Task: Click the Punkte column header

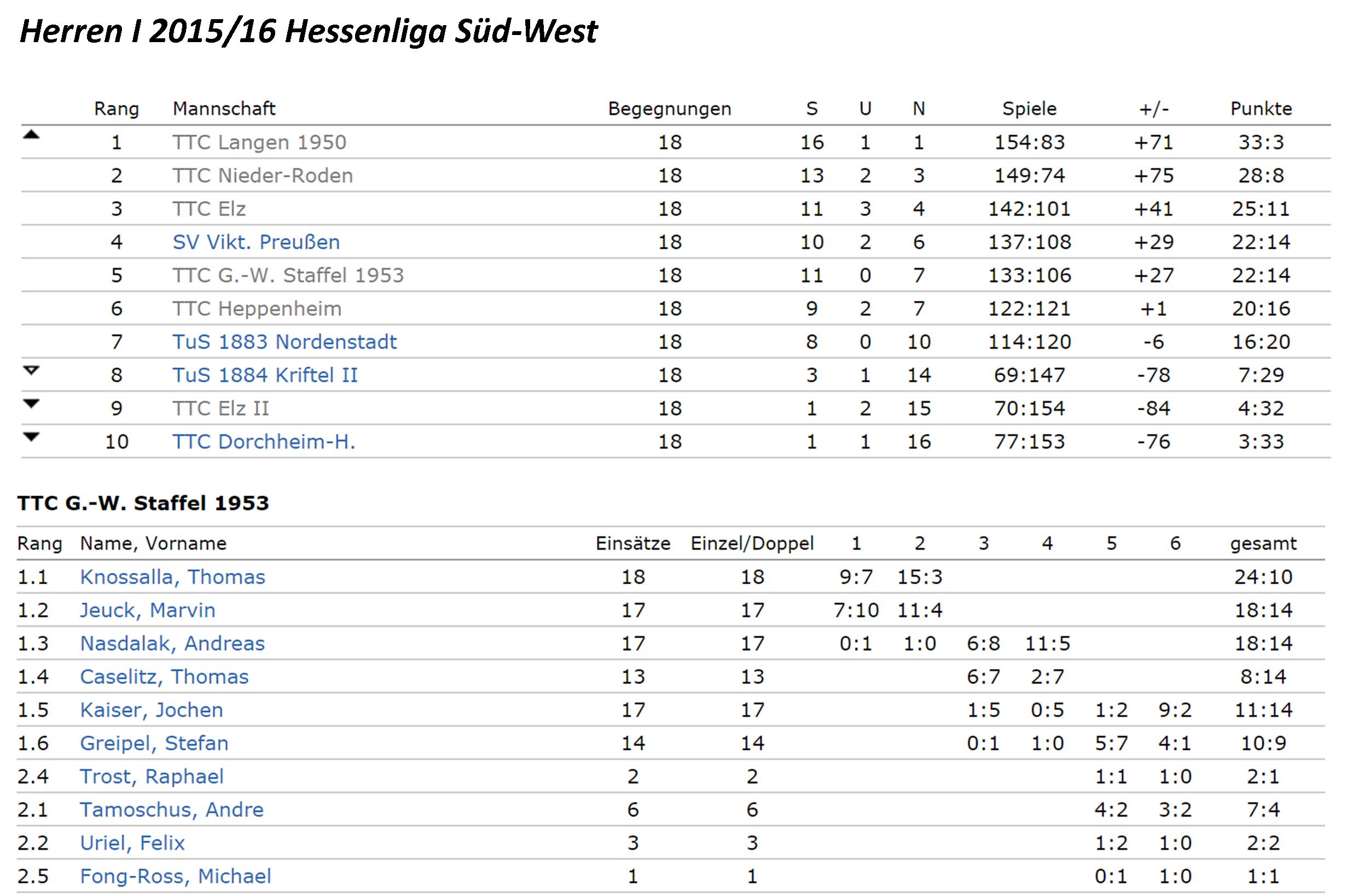Action: click(1261, 108)
